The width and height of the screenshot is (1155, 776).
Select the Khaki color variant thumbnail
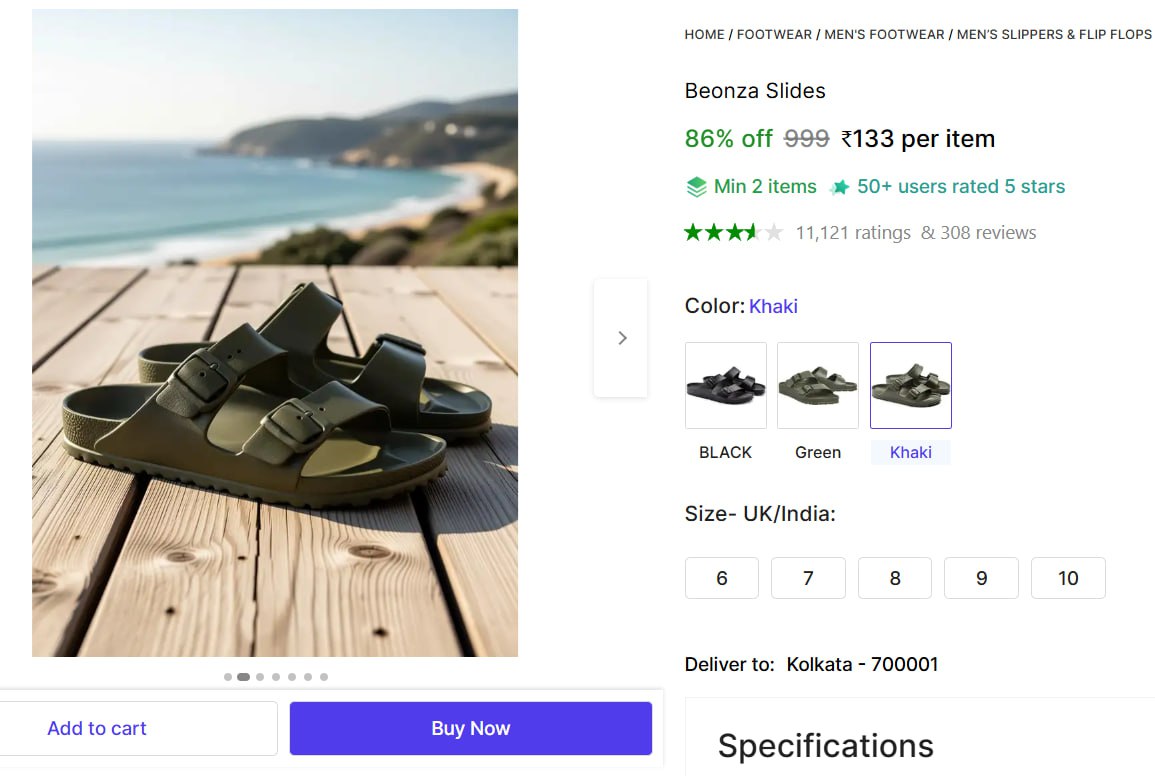[910, 385]
